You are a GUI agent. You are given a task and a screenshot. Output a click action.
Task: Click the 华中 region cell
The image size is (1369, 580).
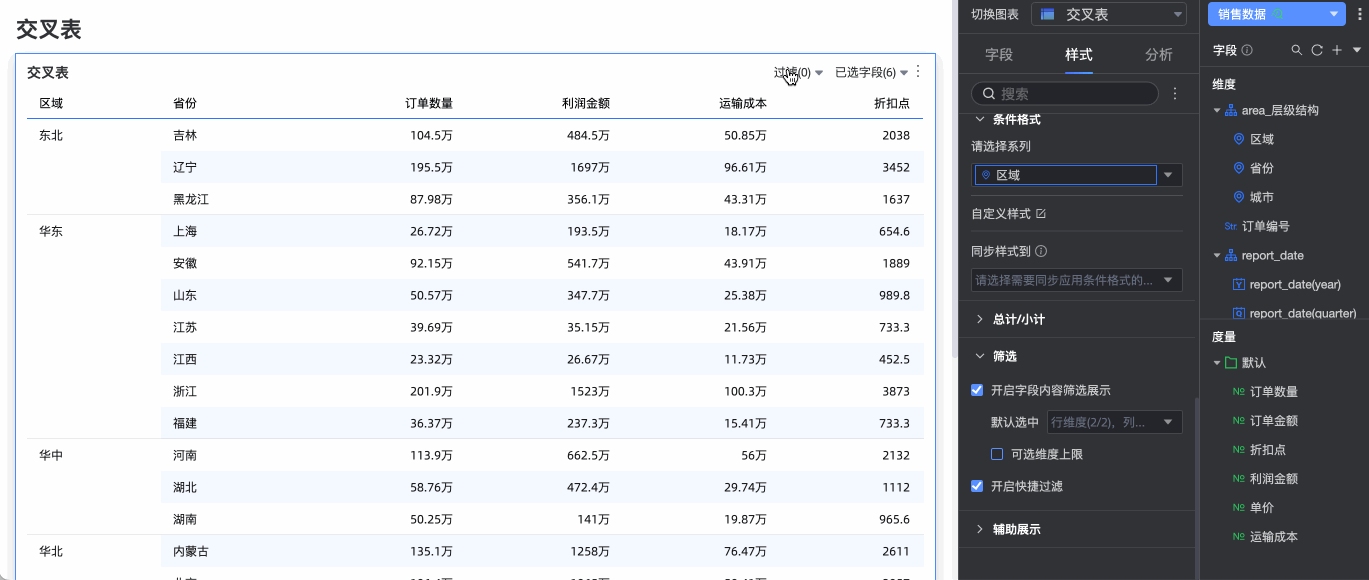tap(51, 455)
